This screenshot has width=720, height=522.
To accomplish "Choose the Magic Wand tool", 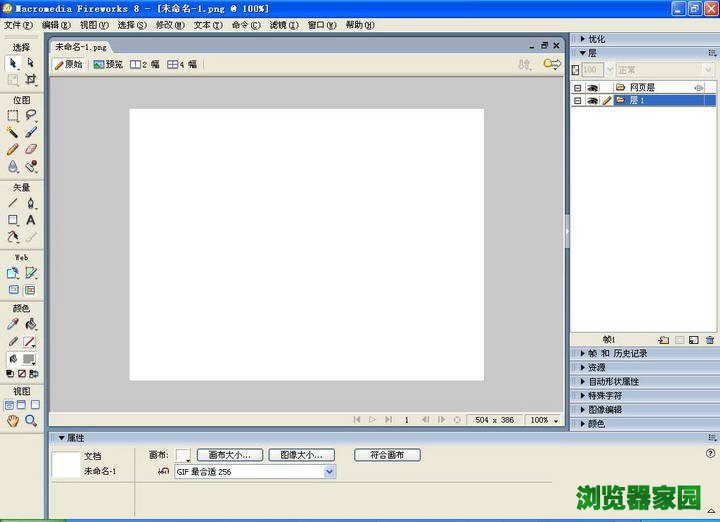I will pyautogui.click(x=13, y=132).
